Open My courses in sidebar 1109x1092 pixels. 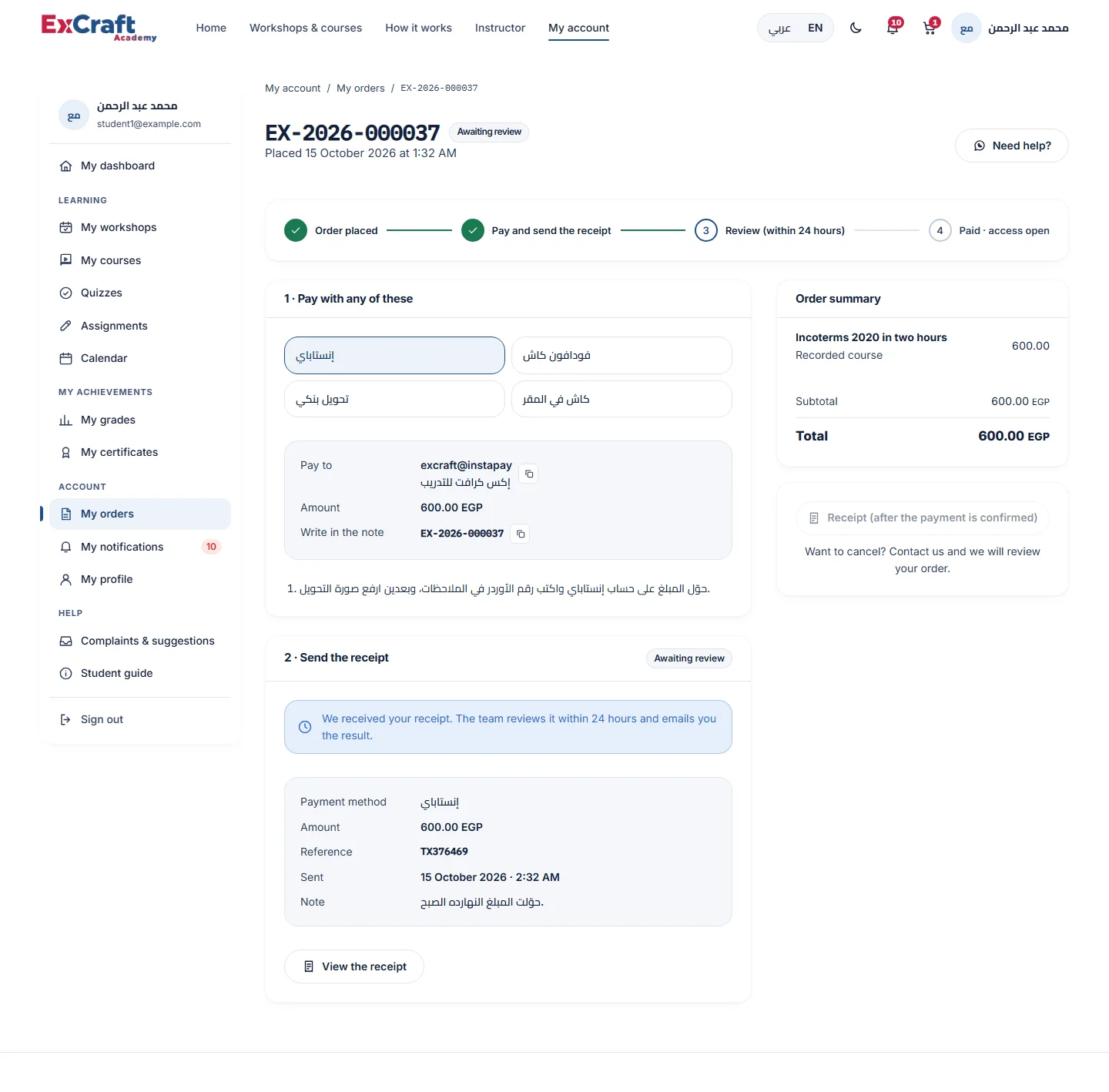[x=140, y=260]
